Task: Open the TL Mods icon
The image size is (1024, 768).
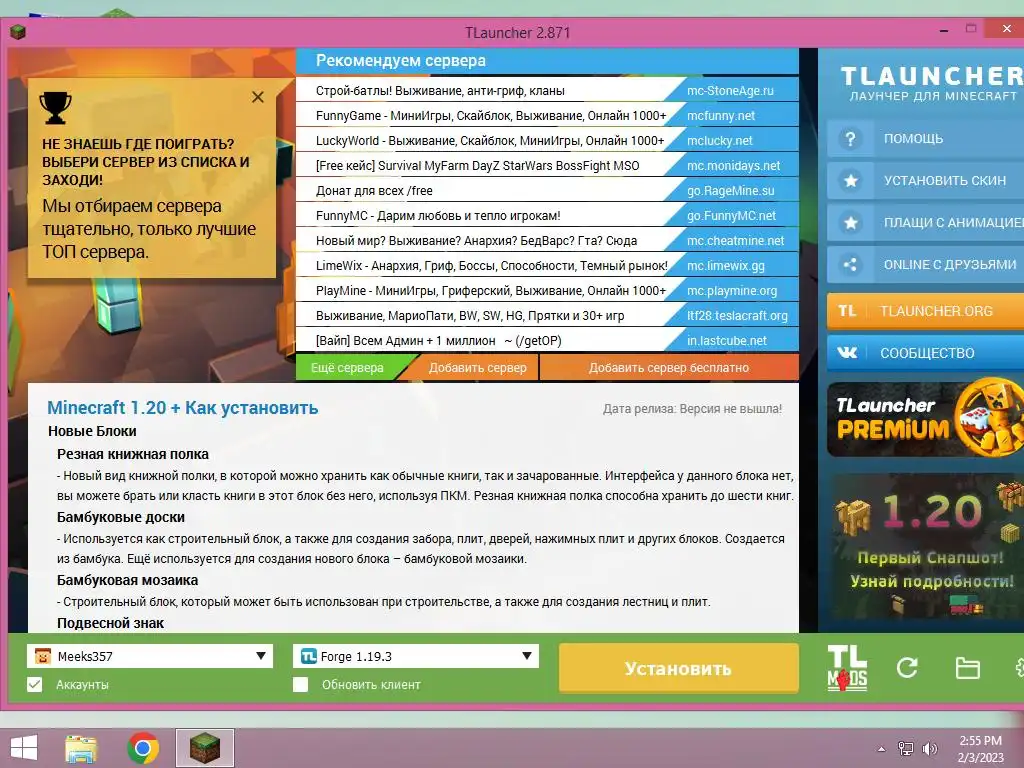Action: (847, 668)
